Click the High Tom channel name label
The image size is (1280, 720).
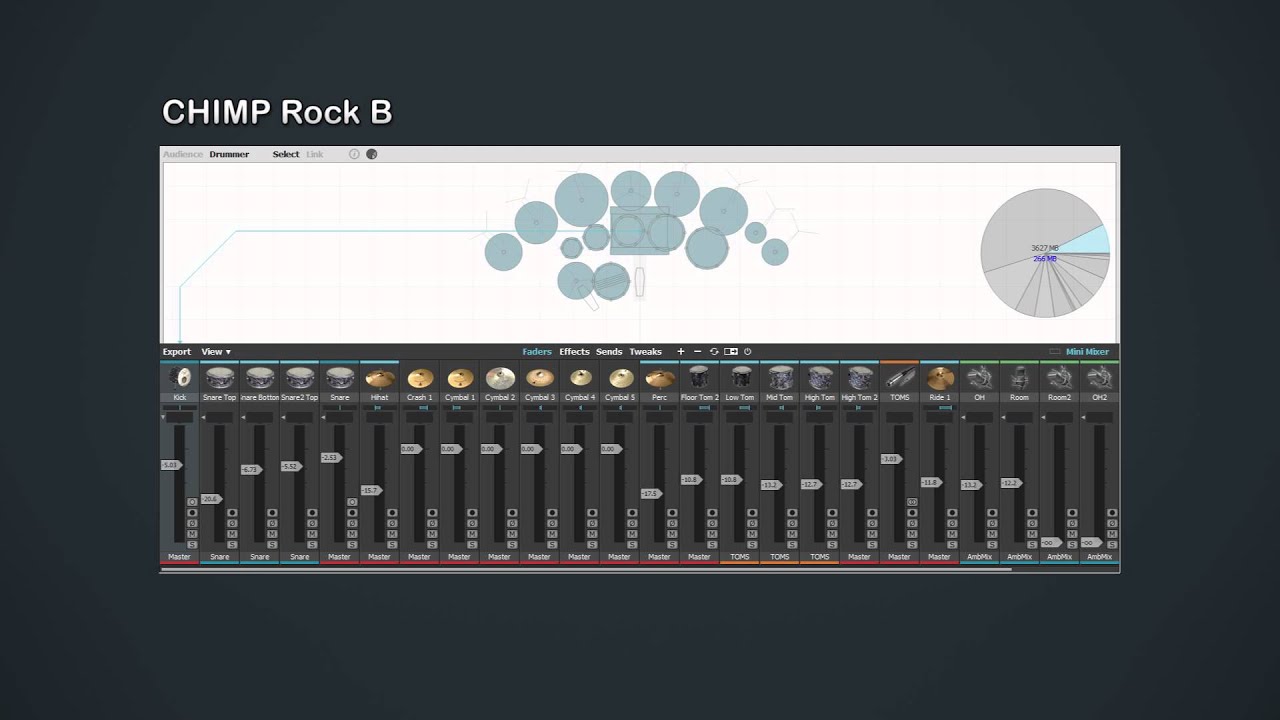pos(820,397)
